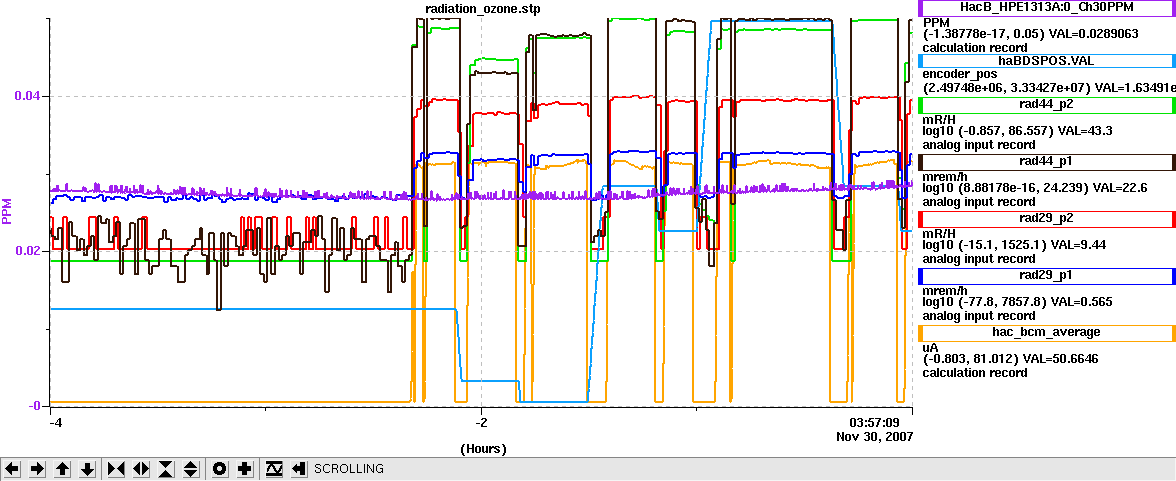
Task: Pan the plot down with the down arrow
Action: click(x=88, y=469)
